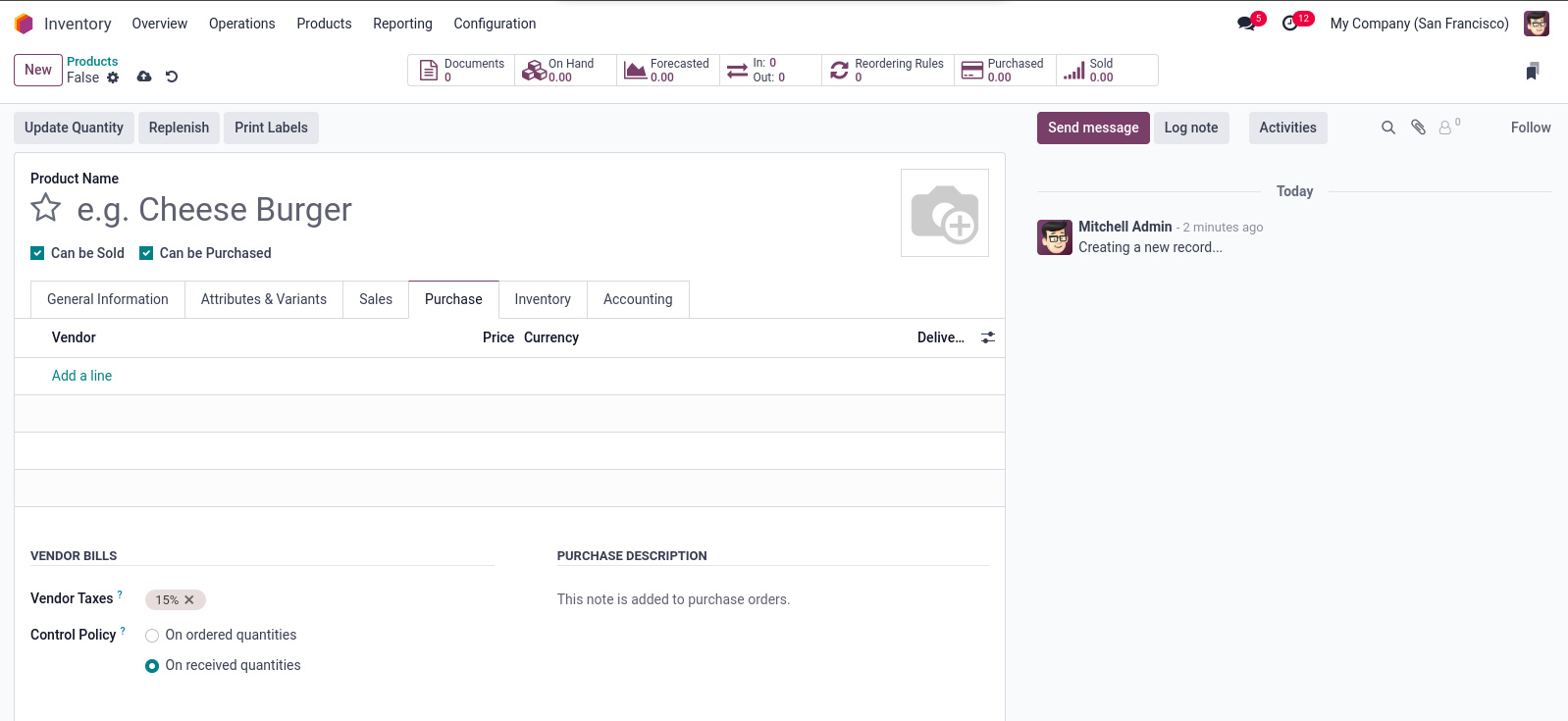Click the bookmark icon at top right
The height and width of the screenshot is (721, 1568).
click(x=1533, y=71)
